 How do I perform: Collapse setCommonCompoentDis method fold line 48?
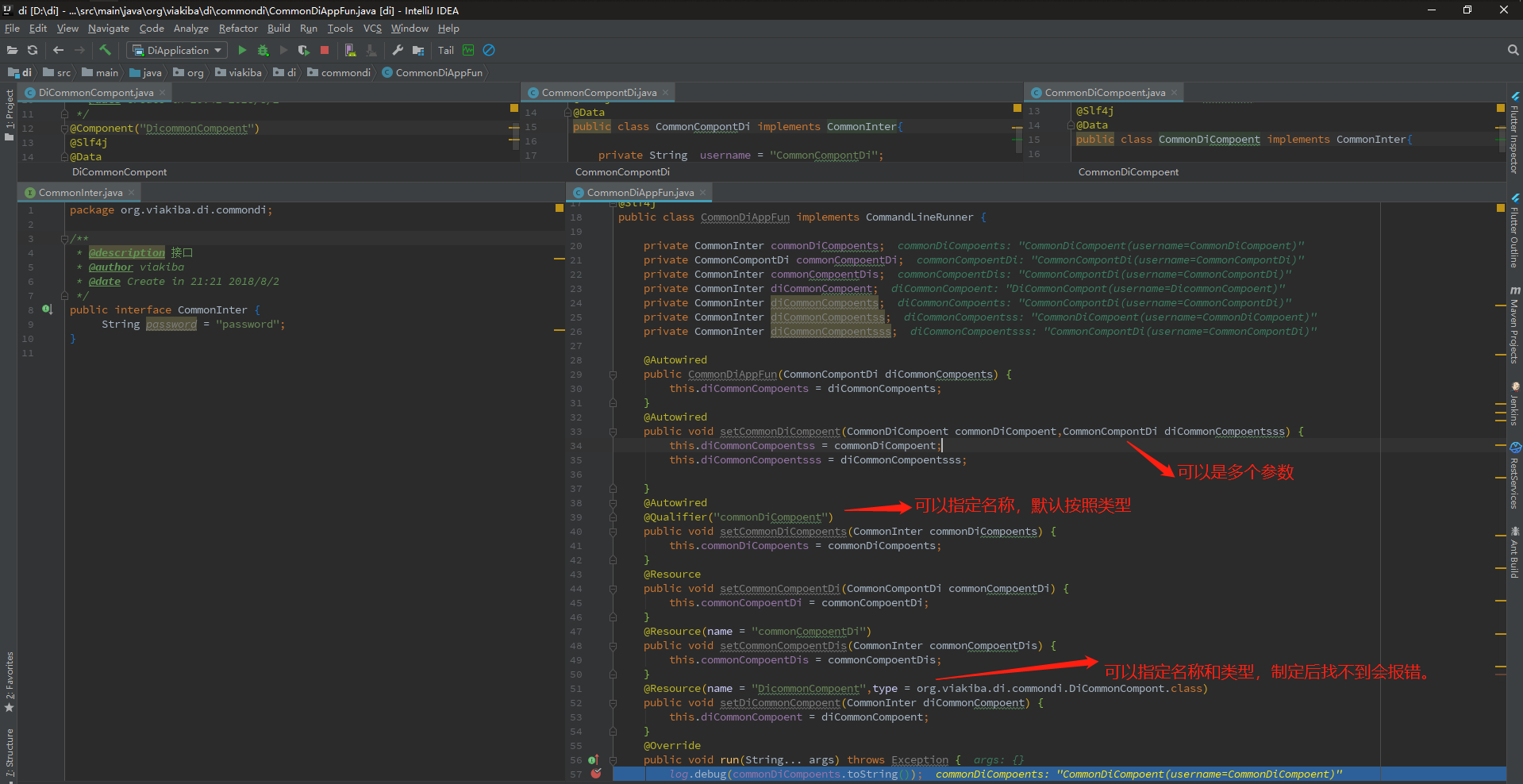pos(613,646)
